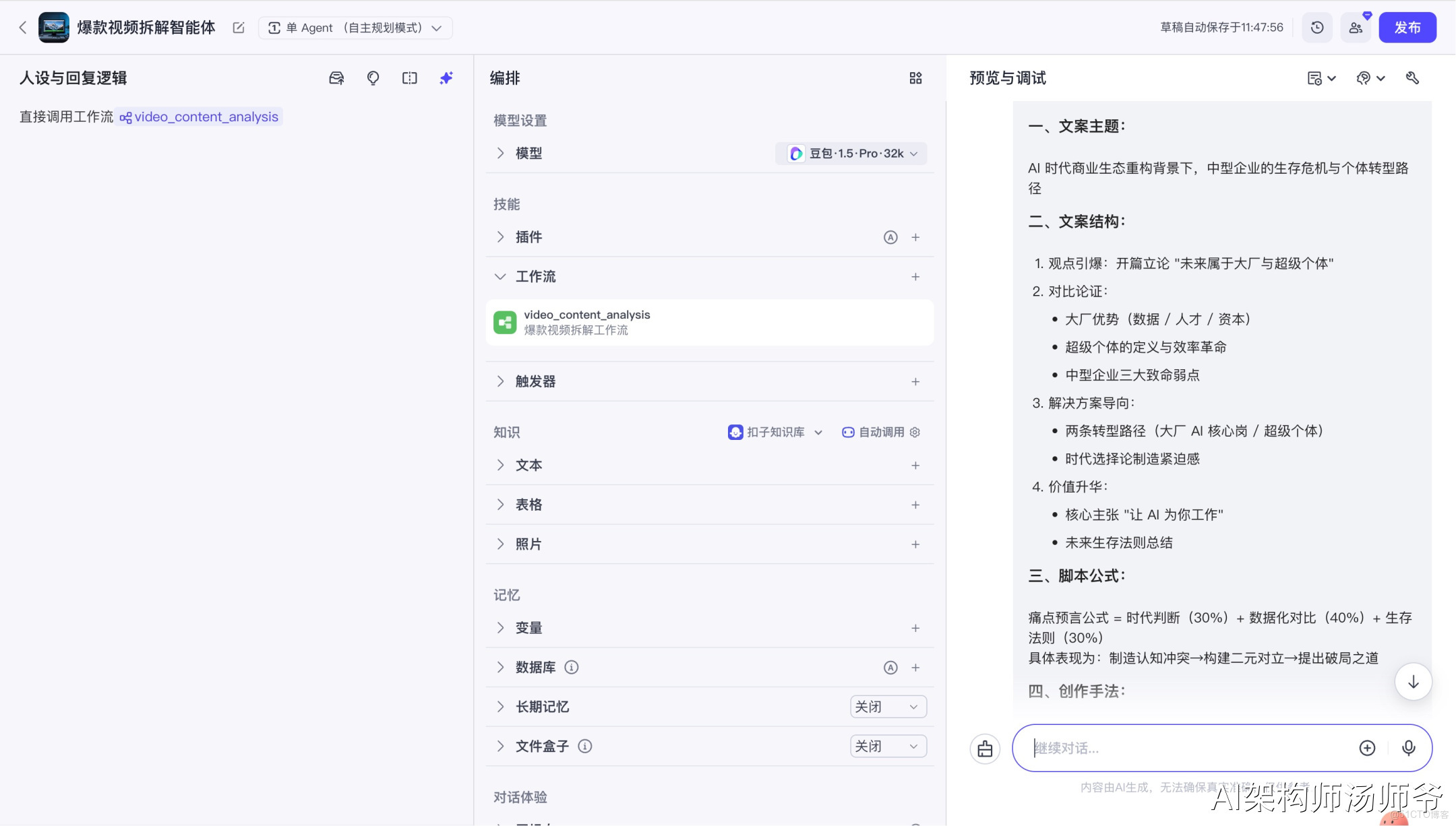This screenshot has height=826, width=1456.
Task: Open the collaborators people icon
Action: pyautogui.click(x=1356, y=28)
